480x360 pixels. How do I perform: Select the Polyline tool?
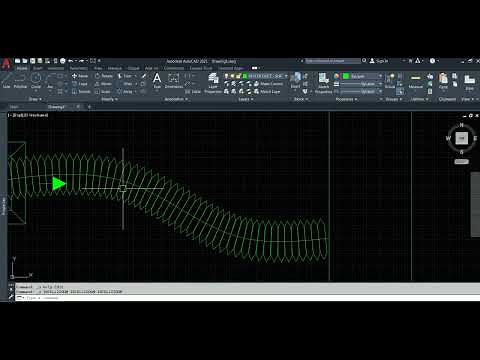(x=20, y=81)
